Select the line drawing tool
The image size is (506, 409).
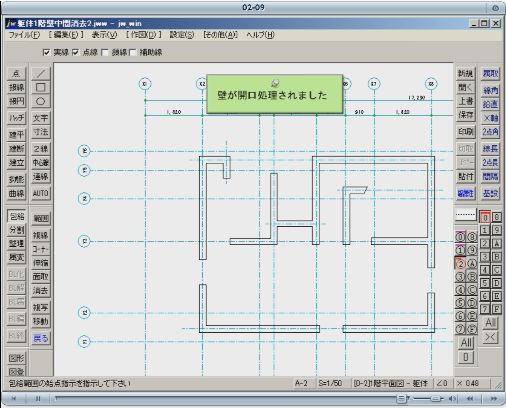pos(41,73)
